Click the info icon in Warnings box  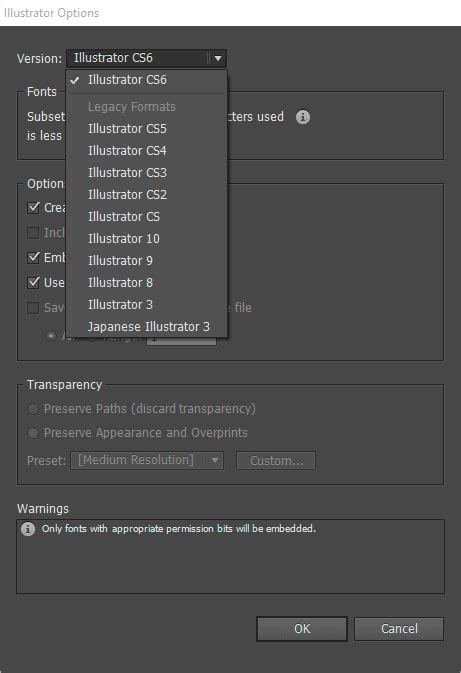coord(28,529)
